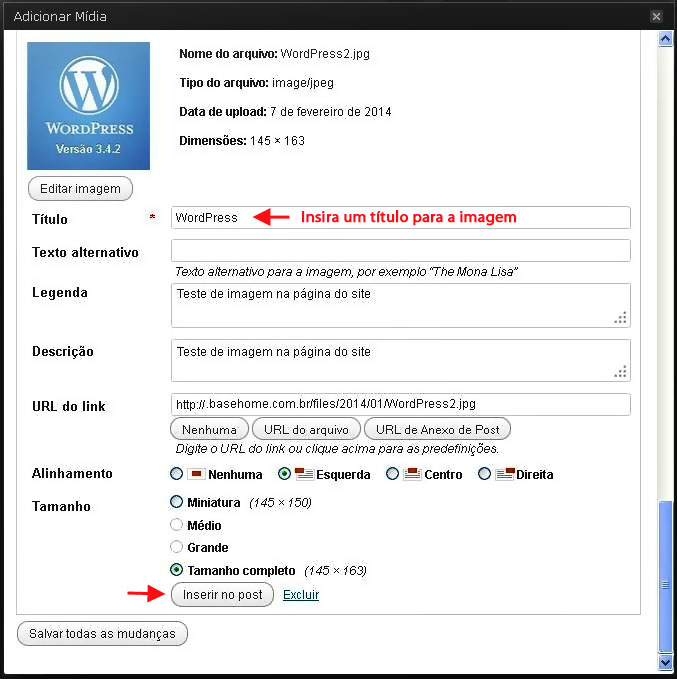Image resolution: width=677 pixels, height=679 pixels.
Task: Click the Centro alignment icon
Action: 412,474
